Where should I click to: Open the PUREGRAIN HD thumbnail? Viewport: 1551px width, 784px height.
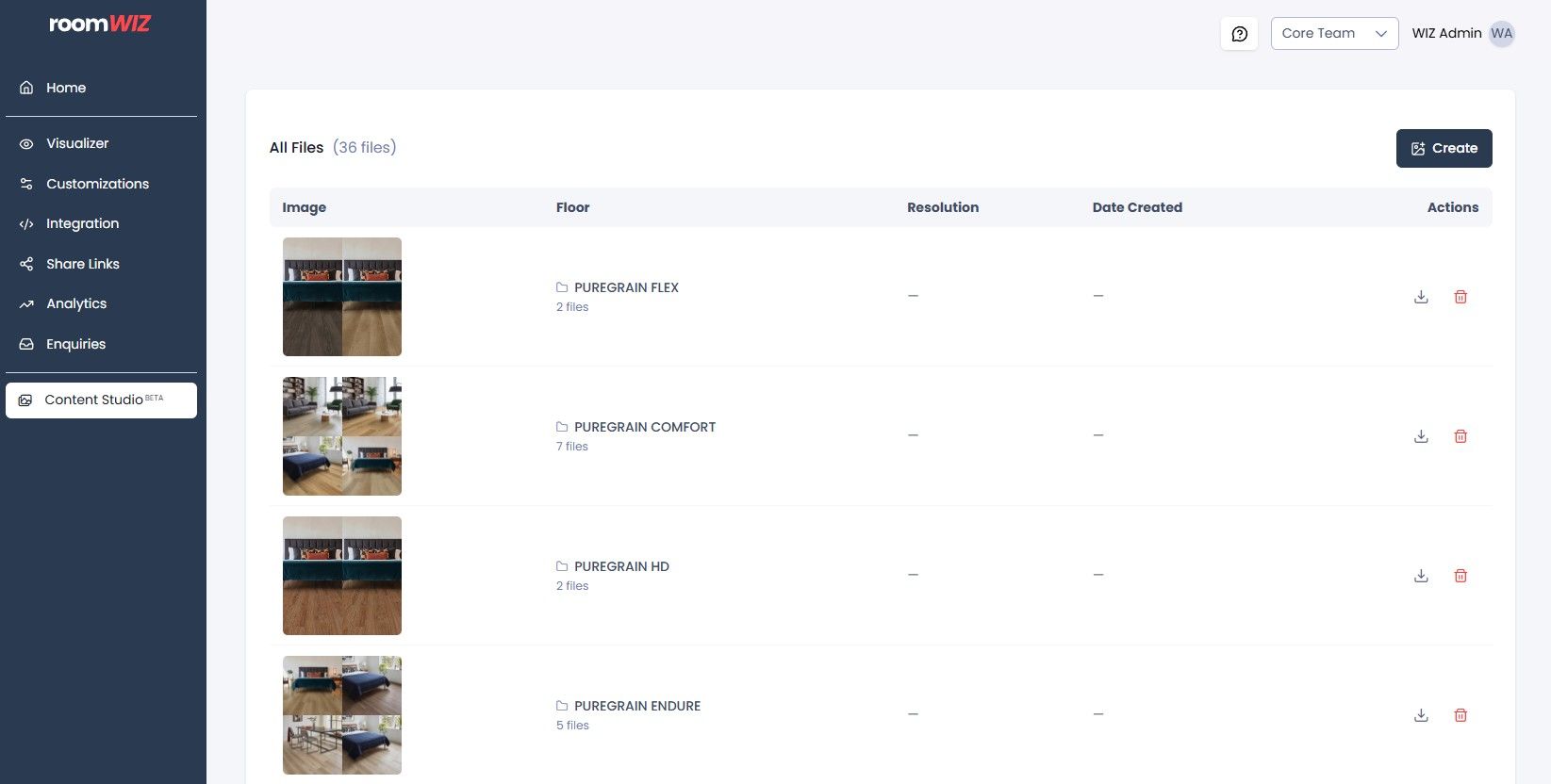[342, 576]
